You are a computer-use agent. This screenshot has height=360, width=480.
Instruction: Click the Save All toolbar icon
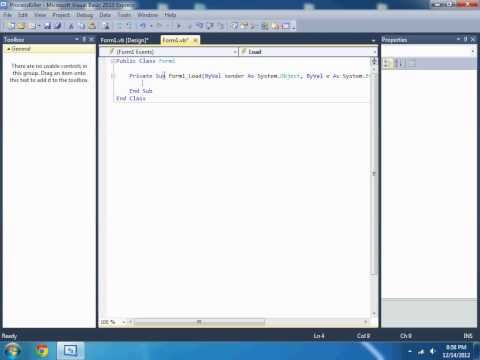[58, 26]
